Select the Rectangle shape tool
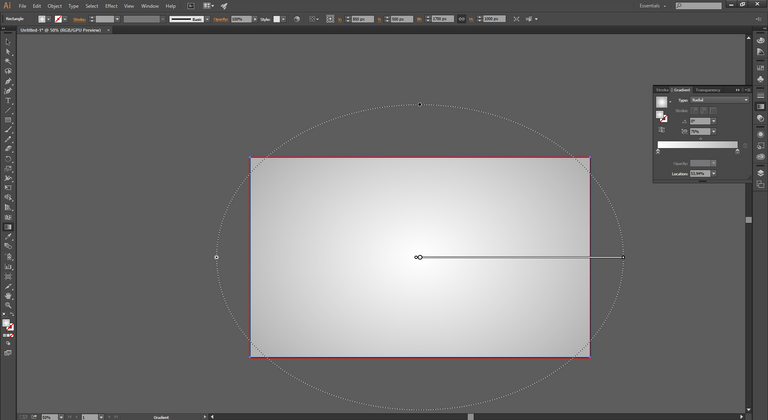 click(8, 120)
